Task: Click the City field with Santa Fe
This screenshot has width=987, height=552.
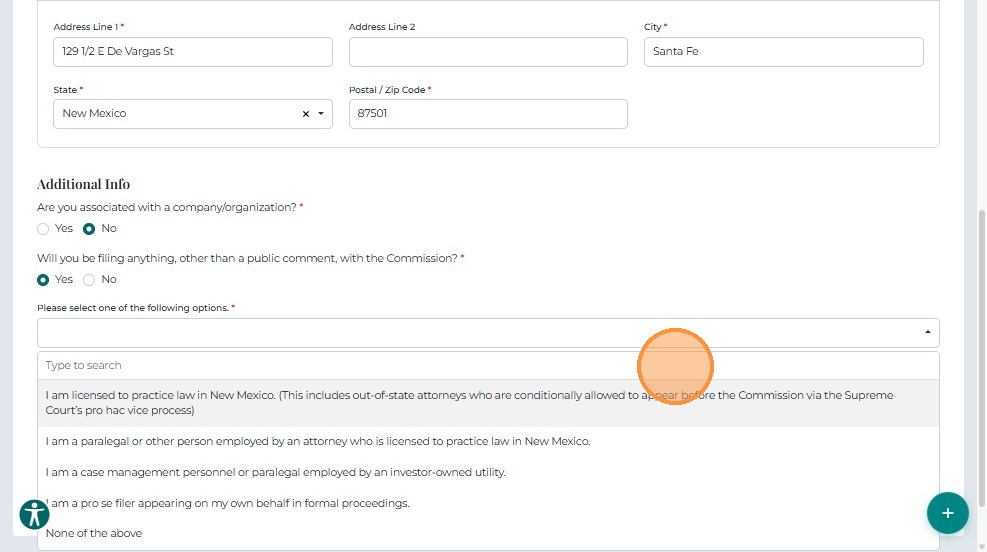Action: (783, 52)
